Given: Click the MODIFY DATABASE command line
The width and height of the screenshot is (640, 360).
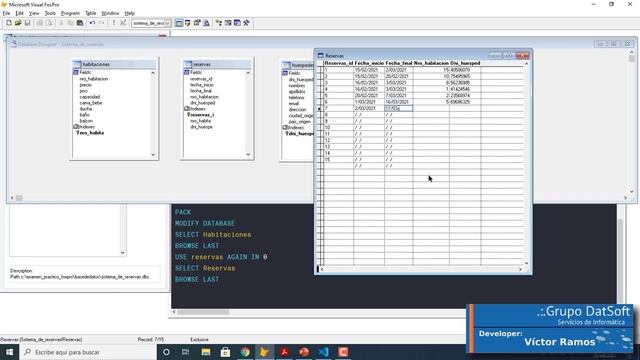Looking at the screenshot, I should coord(205,223).
